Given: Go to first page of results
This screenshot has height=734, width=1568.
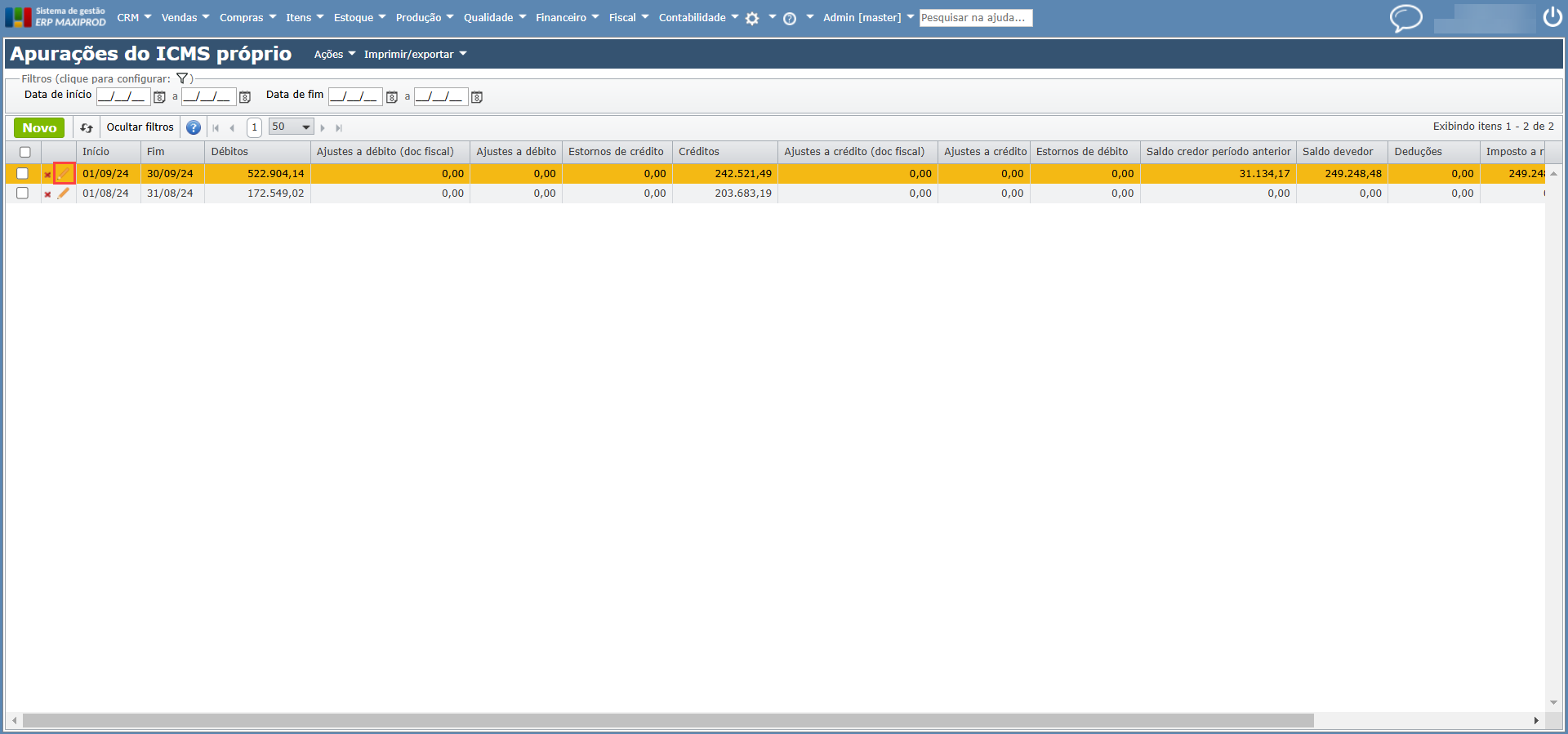Looking at the screenshot, I should click(216, 128).
